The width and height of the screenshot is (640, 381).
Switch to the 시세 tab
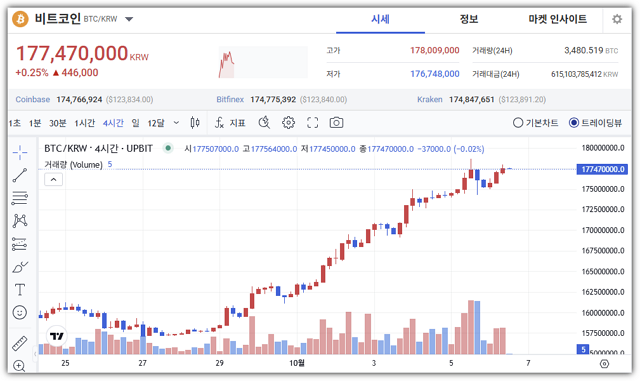click(x=380, y=19)
